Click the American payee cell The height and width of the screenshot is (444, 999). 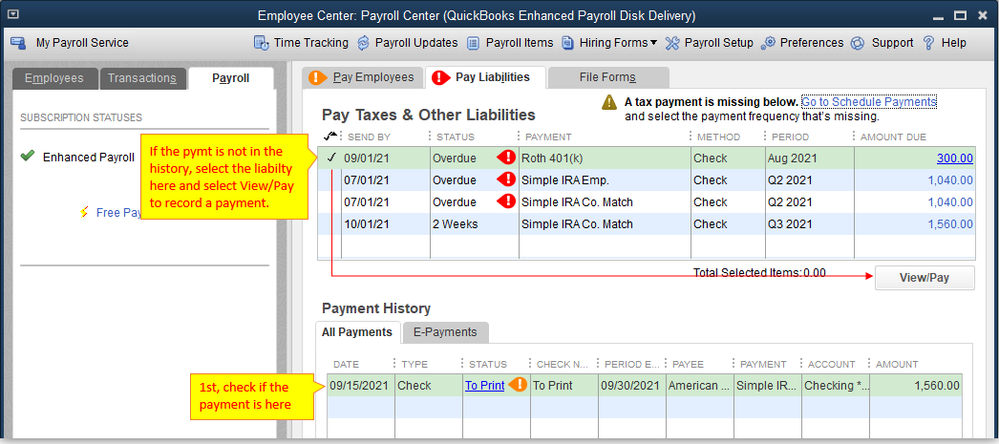(700, 385)
